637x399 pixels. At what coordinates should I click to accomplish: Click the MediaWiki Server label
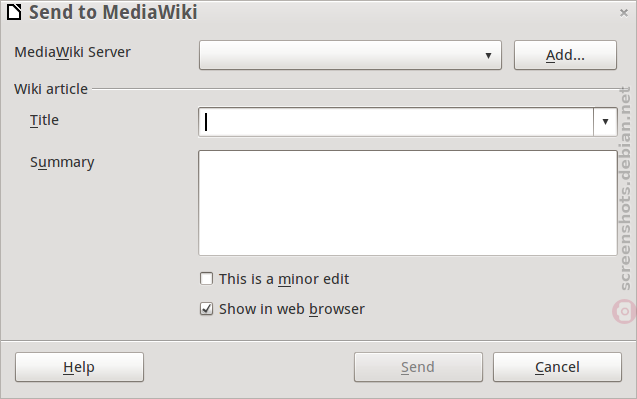coord(72,52)
